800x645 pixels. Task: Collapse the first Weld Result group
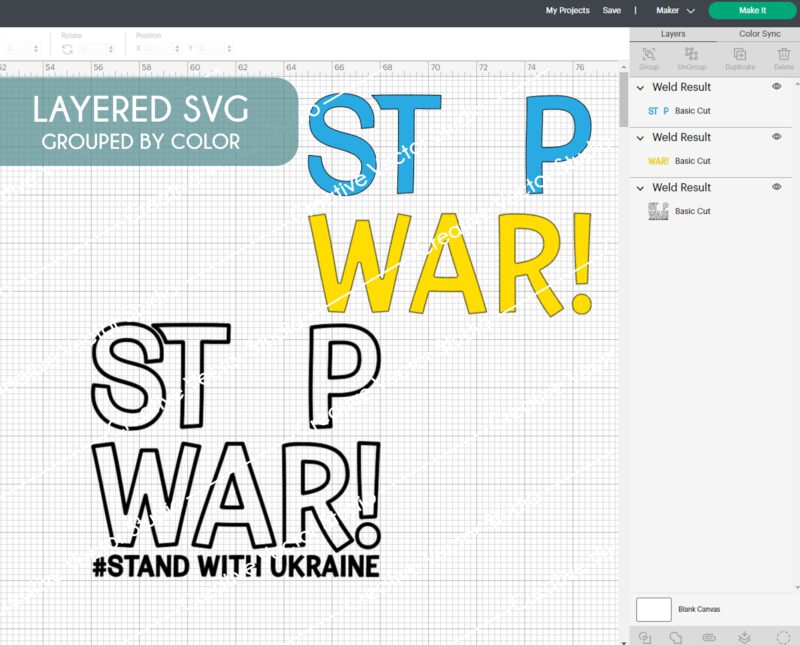(x=640, y=88)
